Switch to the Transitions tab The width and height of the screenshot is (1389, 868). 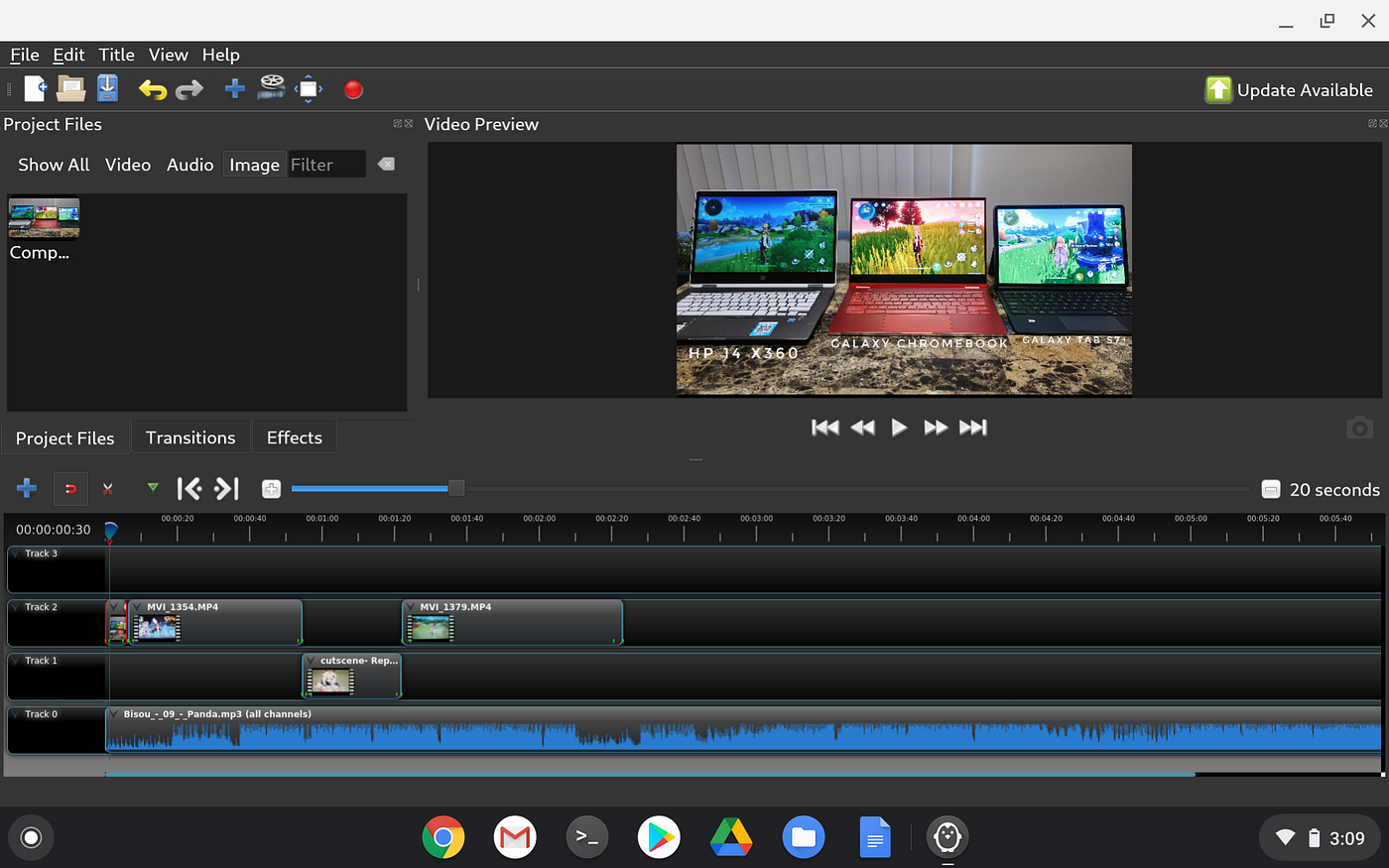click(x=190, y=437)
